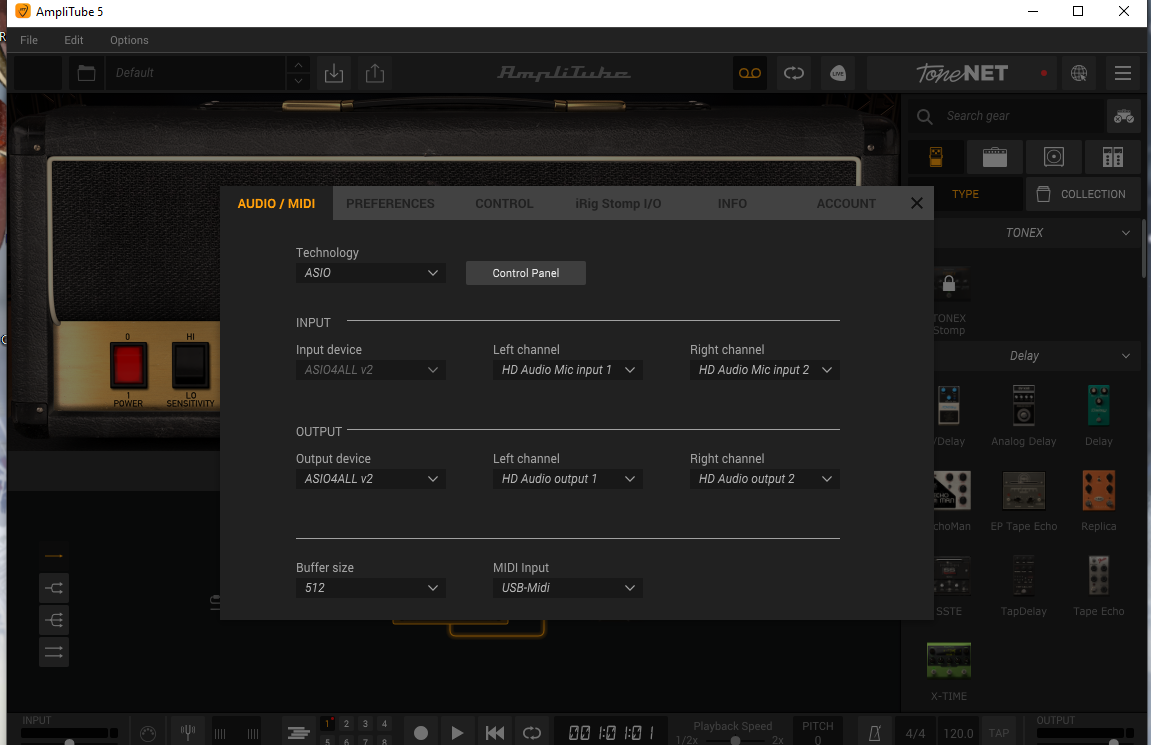Open input Right channel dropdown
This screenshot has height=745, width=1151.
coord(764,370)
